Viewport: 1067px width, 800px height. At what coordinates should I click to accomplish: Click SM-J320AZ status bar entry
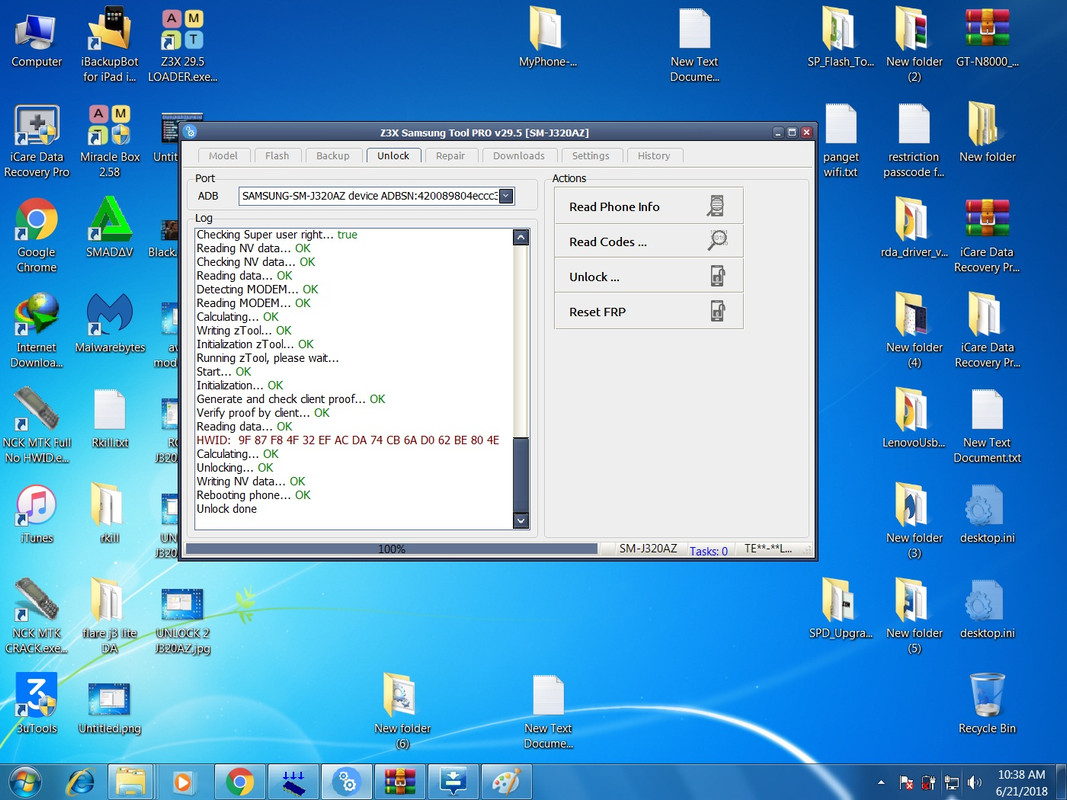click(x=648, y=548)
